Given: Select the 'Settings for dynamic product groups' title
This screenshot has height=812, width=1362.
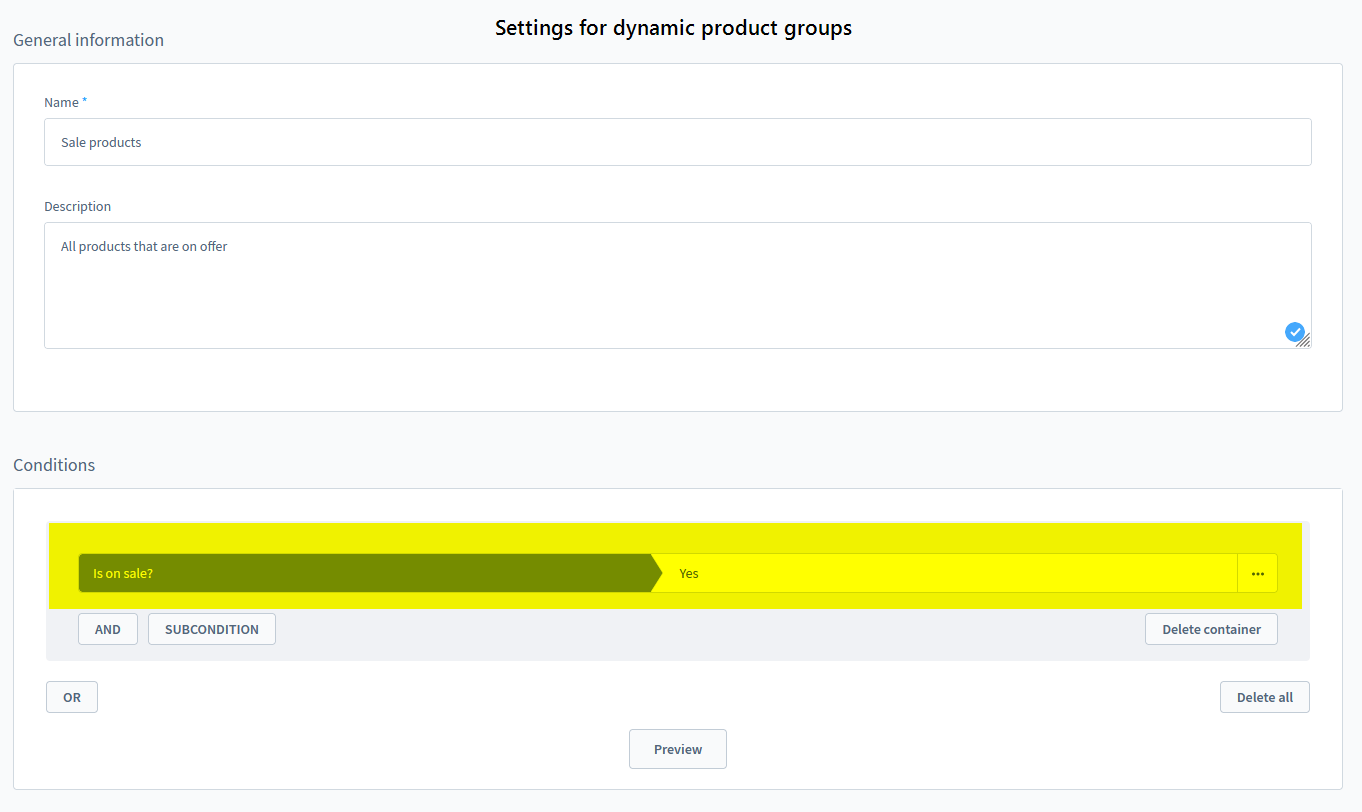Looking at the screenshot, I should (674, 28).
